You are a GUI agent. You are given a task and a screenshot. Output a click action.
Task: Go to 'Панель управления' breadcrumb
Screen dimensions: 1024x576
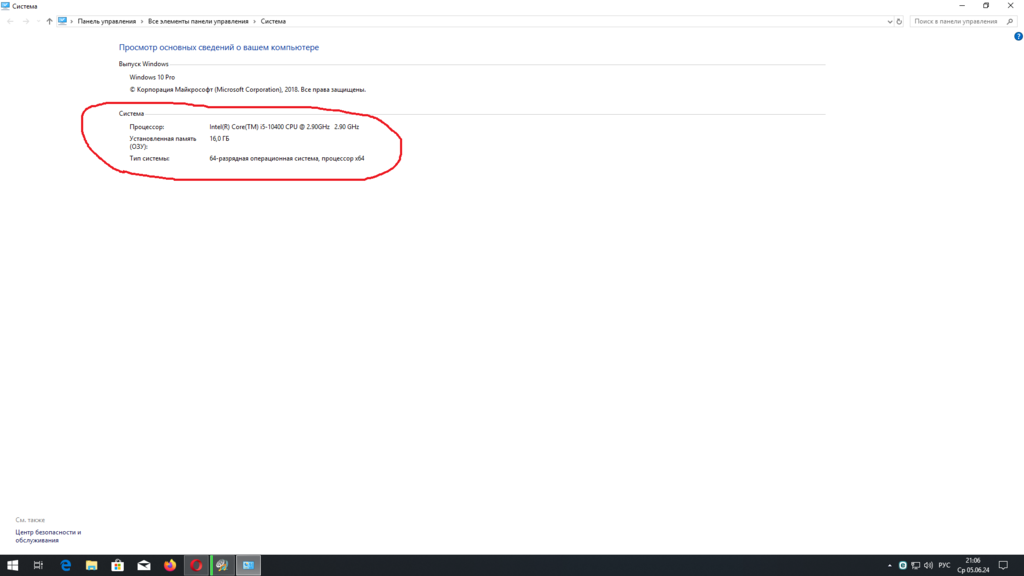point(106,21)
